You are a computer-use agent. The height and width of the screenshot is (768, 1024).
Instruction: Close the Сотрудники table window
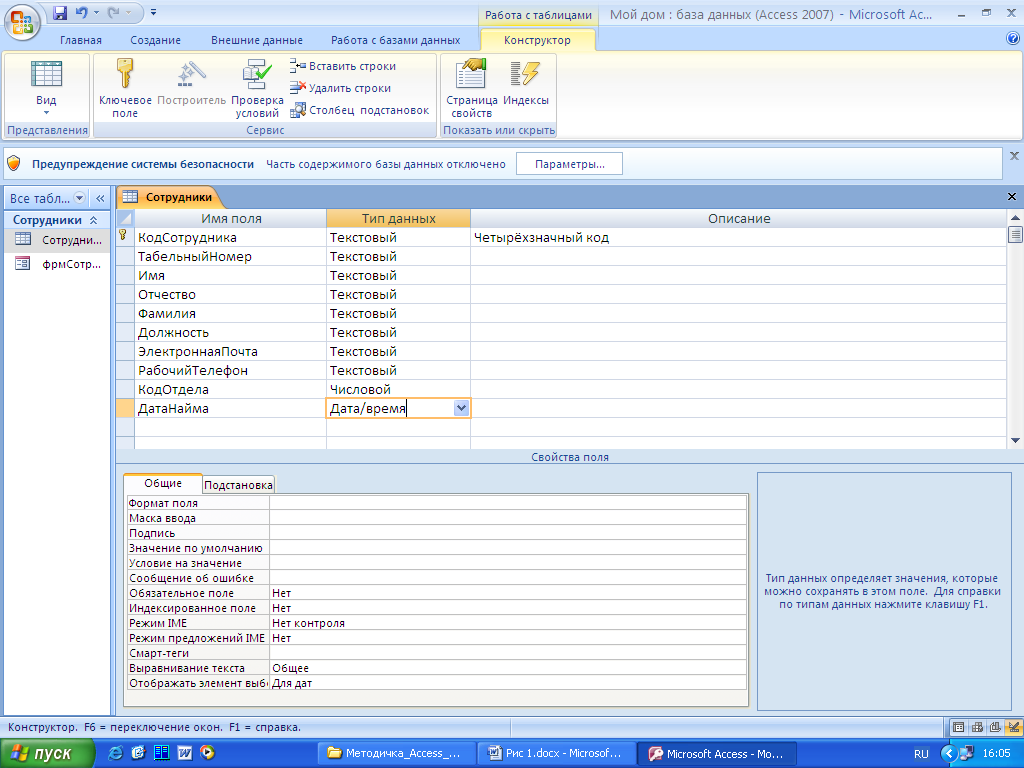(1012, 197)
